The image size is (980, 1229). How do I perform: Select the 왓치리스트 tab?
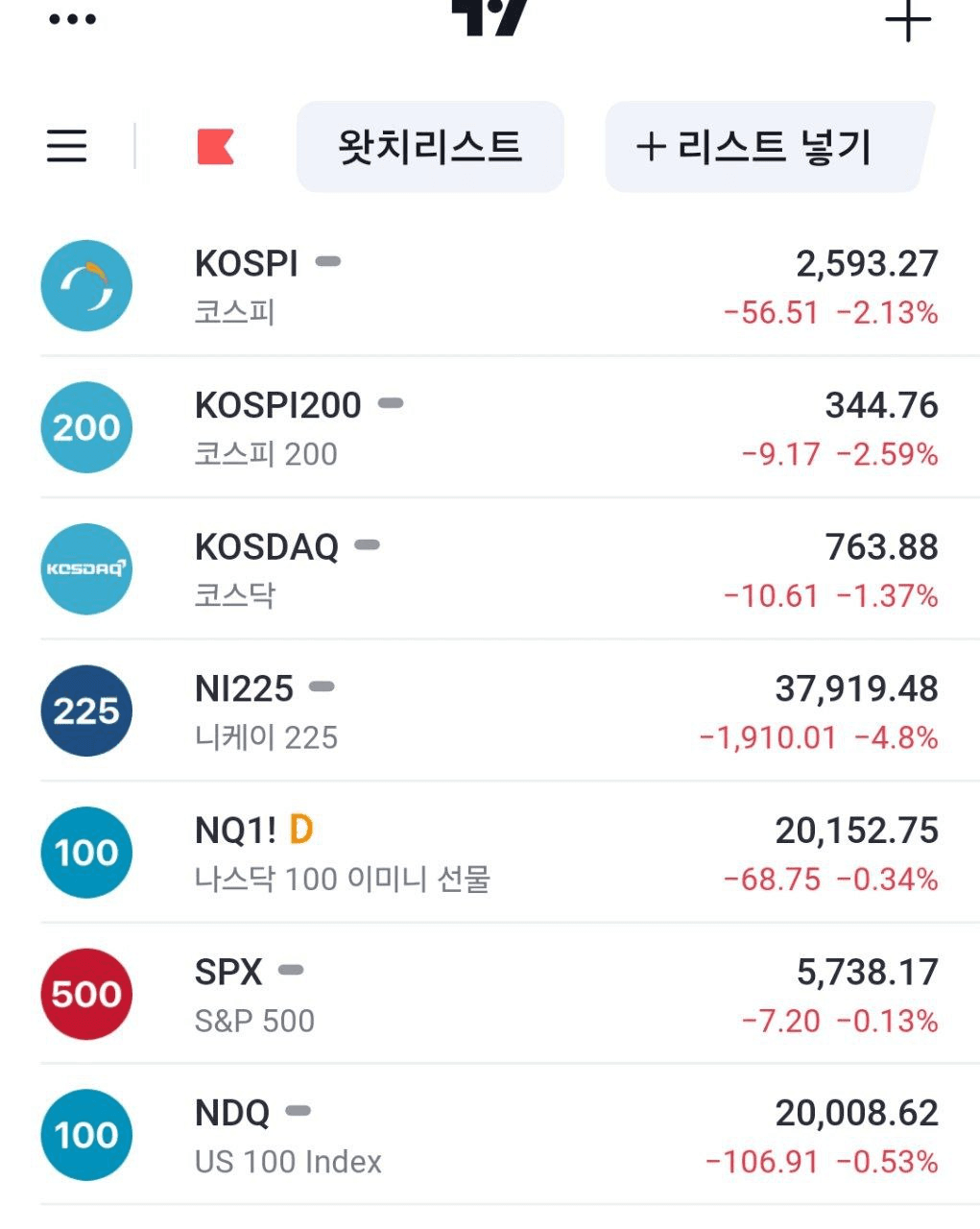(x=430, y=146)
